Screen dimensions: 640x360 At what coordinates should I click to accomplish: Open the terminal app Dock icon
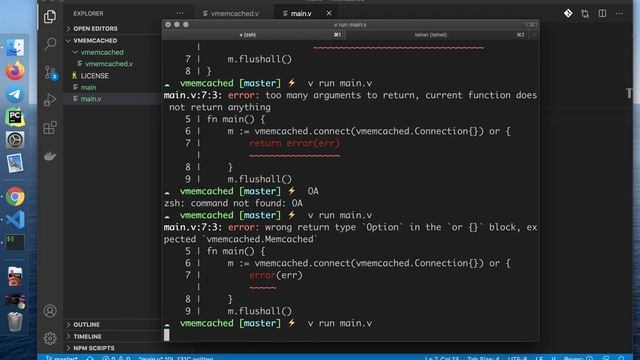15,242
